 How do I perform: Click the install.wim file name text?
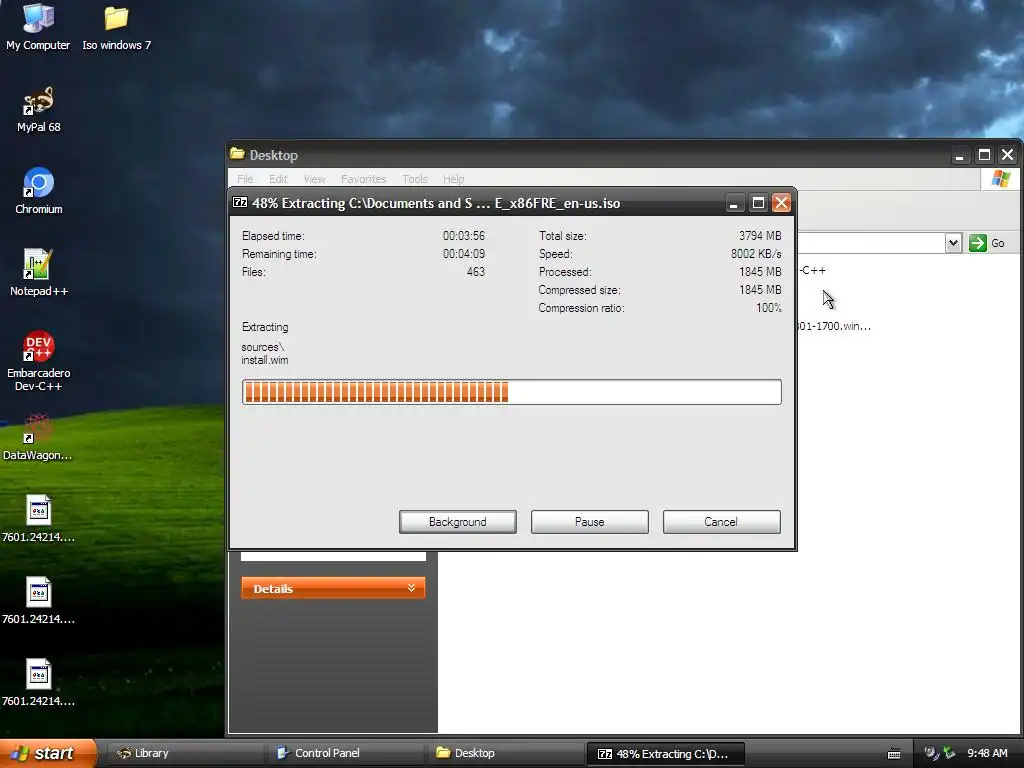click(264, 360)
